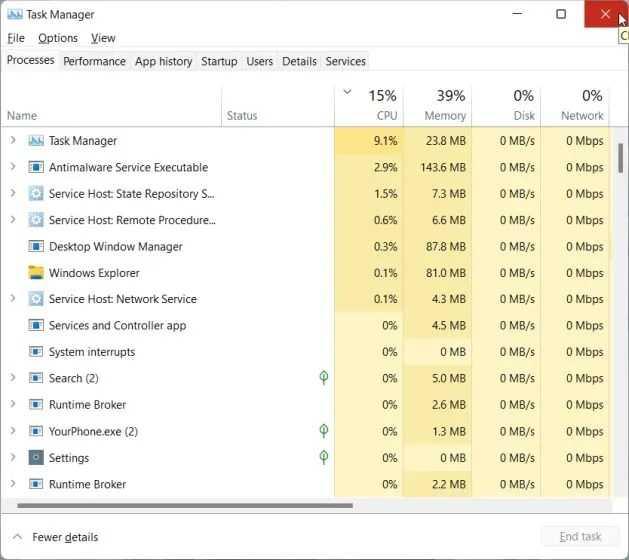This screenshot has width=629, height=560.
Task: Open the Options menu
Action: (58, 38)
